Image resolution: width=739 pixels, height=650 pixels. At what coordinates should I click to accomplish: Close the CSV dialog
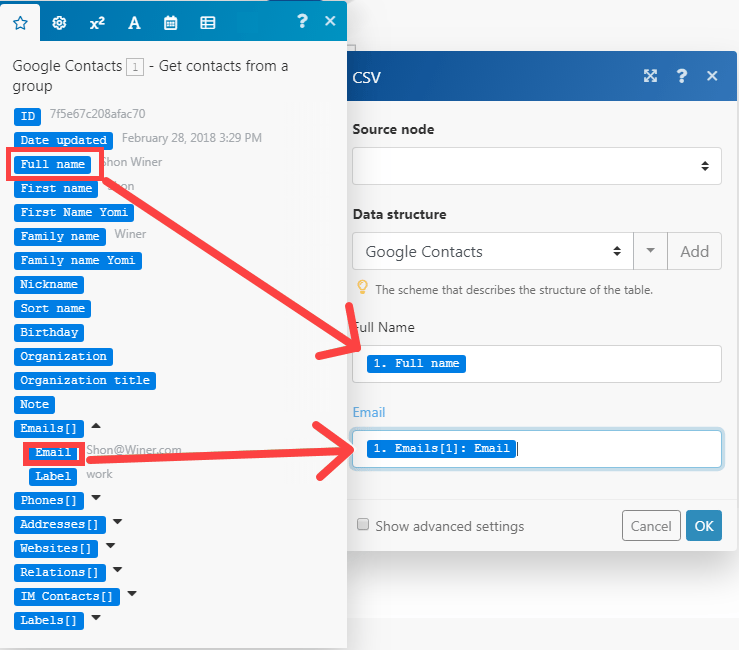click(712, 75)
